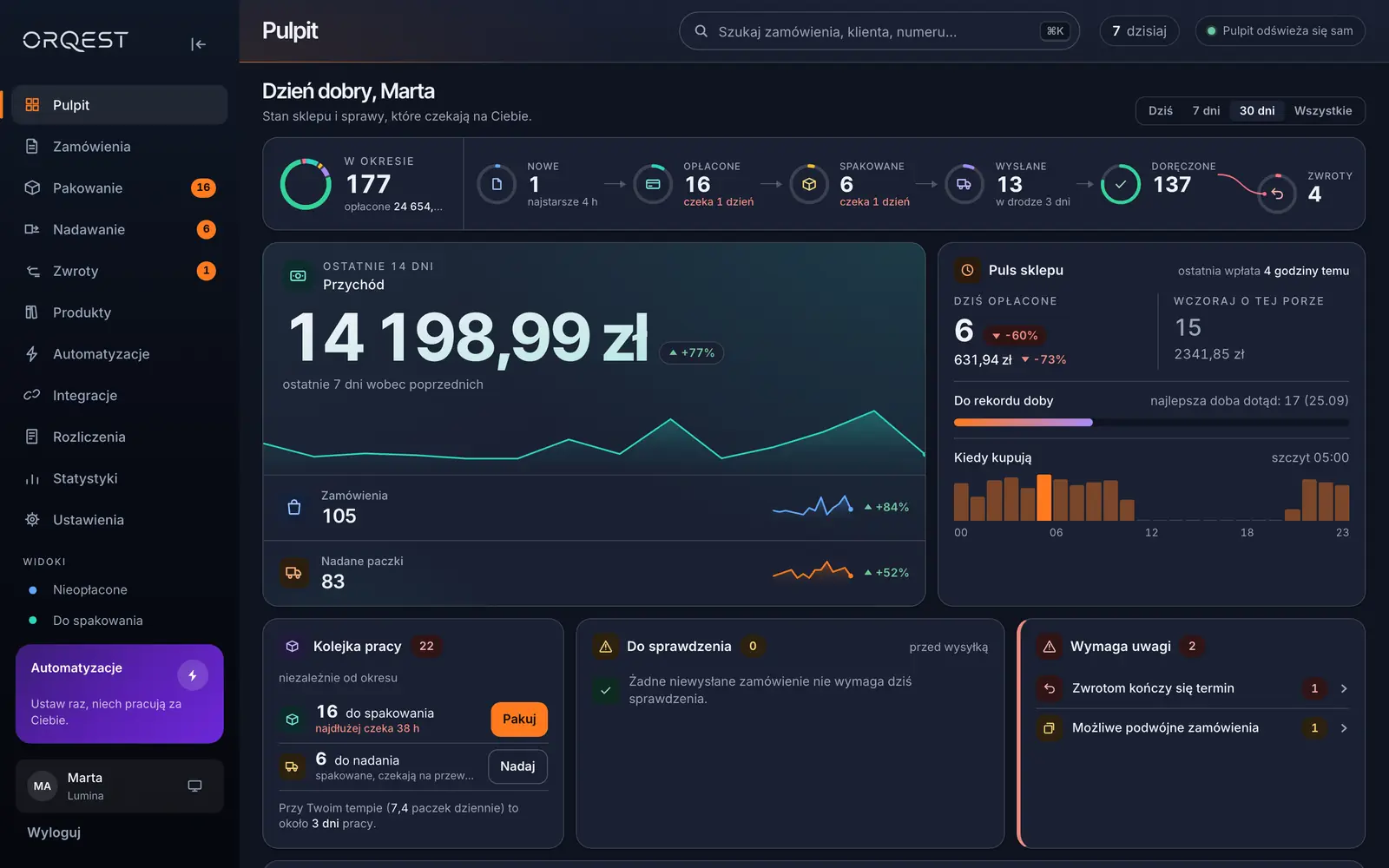Click the Pakowanie box icon in sidebar
Viewport: 1389px width, 868px height.
(x=32, y=188)
